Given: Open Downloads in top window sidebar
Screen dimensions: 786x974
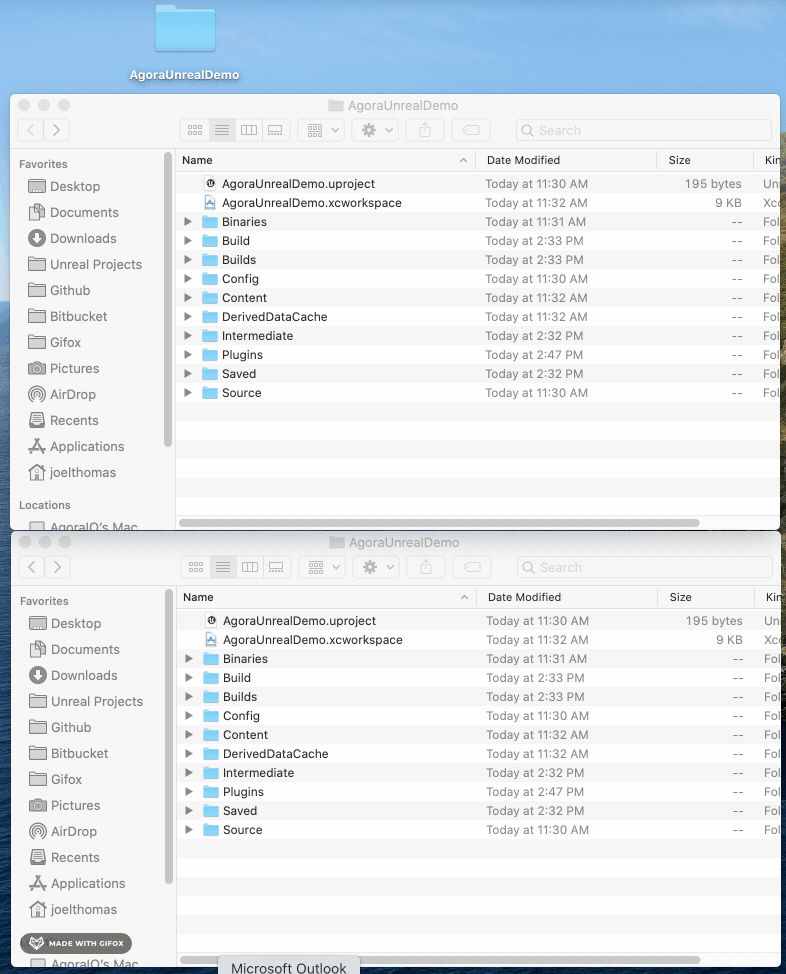Looking at the screenshot, I should pos(72,239).
